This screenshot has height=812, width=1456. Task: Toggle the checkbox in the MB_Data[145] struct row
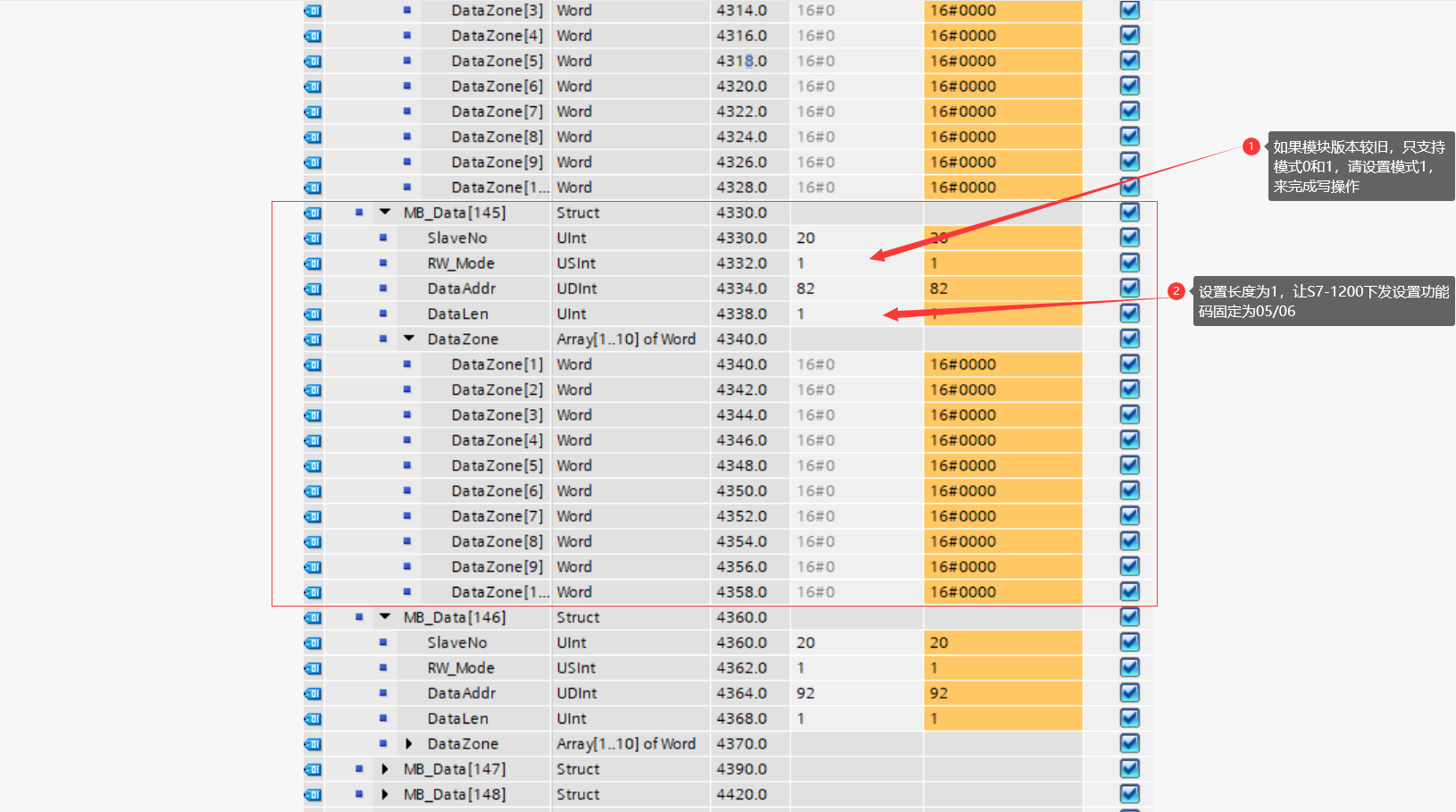(1129, 213)
